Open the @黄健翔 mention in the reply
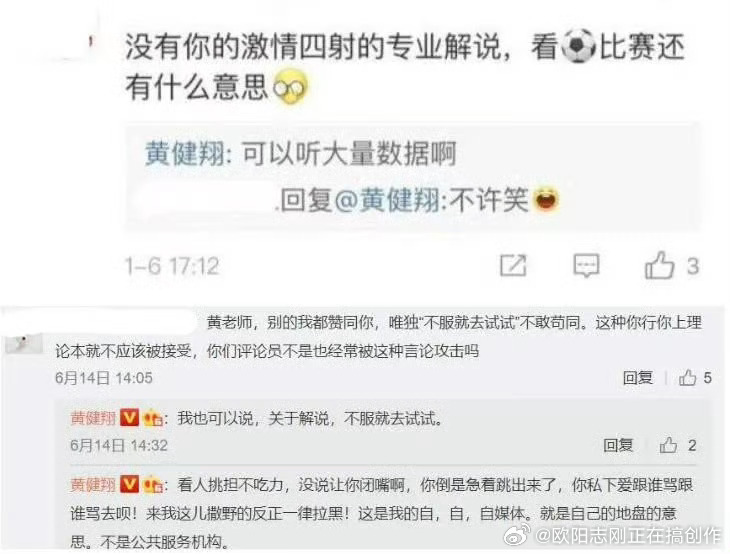This screenshot has width=730, height=554. [387, 200]
